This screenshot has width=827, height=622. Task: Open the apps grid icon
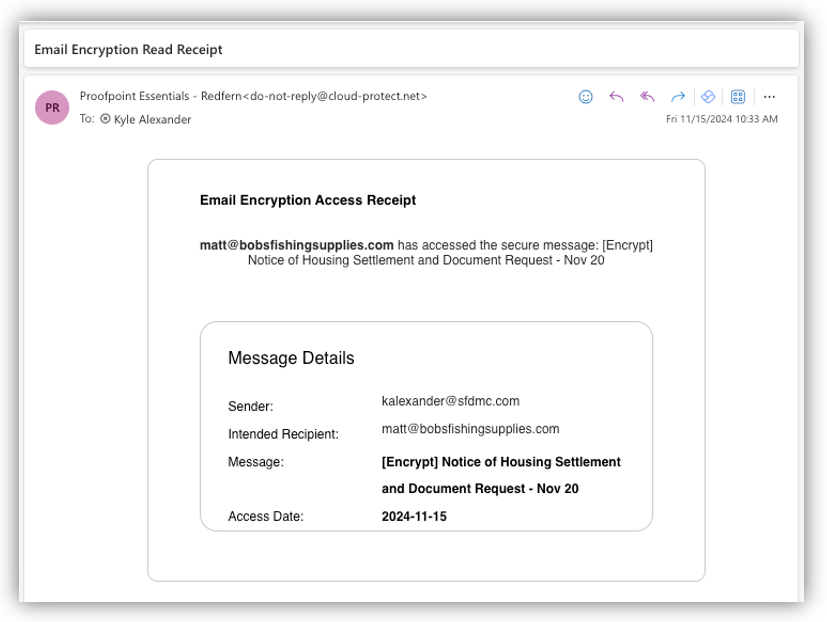coord(738,97)
